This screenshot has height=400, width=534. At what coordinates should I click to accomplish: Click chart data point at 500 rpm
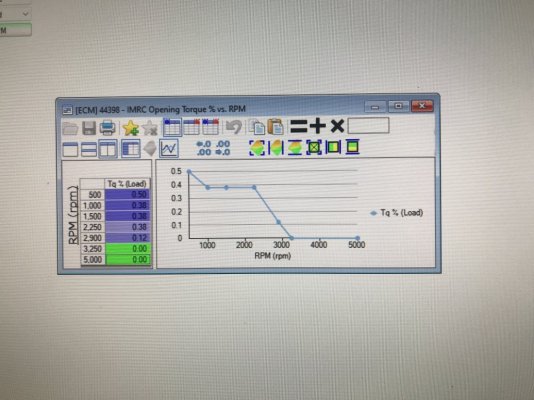189,172
